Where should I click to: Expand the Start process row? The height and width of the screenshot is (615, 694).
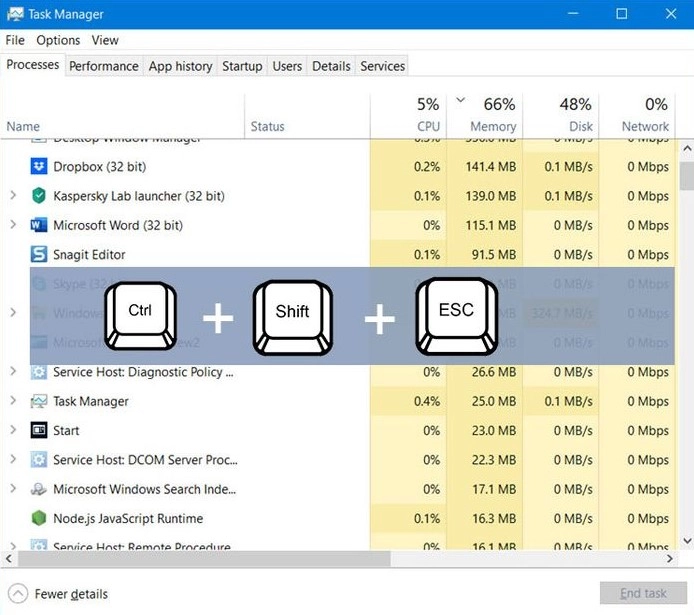(13, 430)
